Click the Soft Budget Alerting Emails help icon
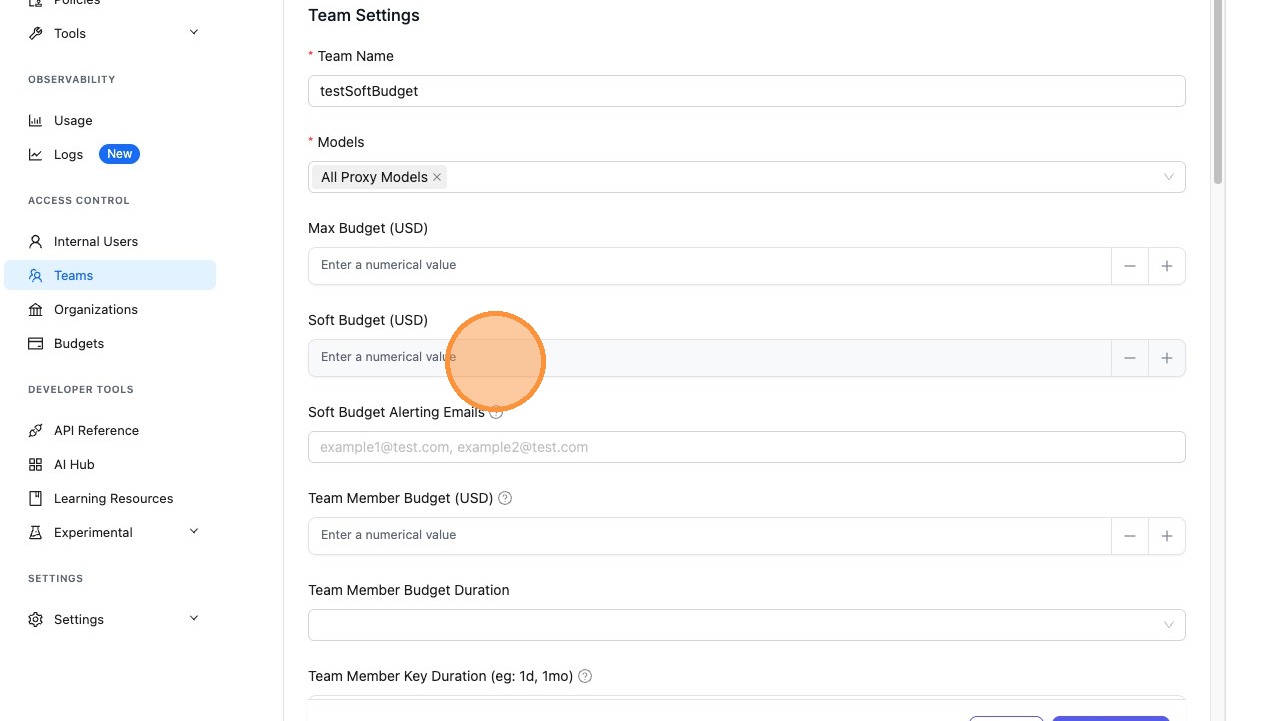Viewport: 1288px width, 721px height. 497,412
